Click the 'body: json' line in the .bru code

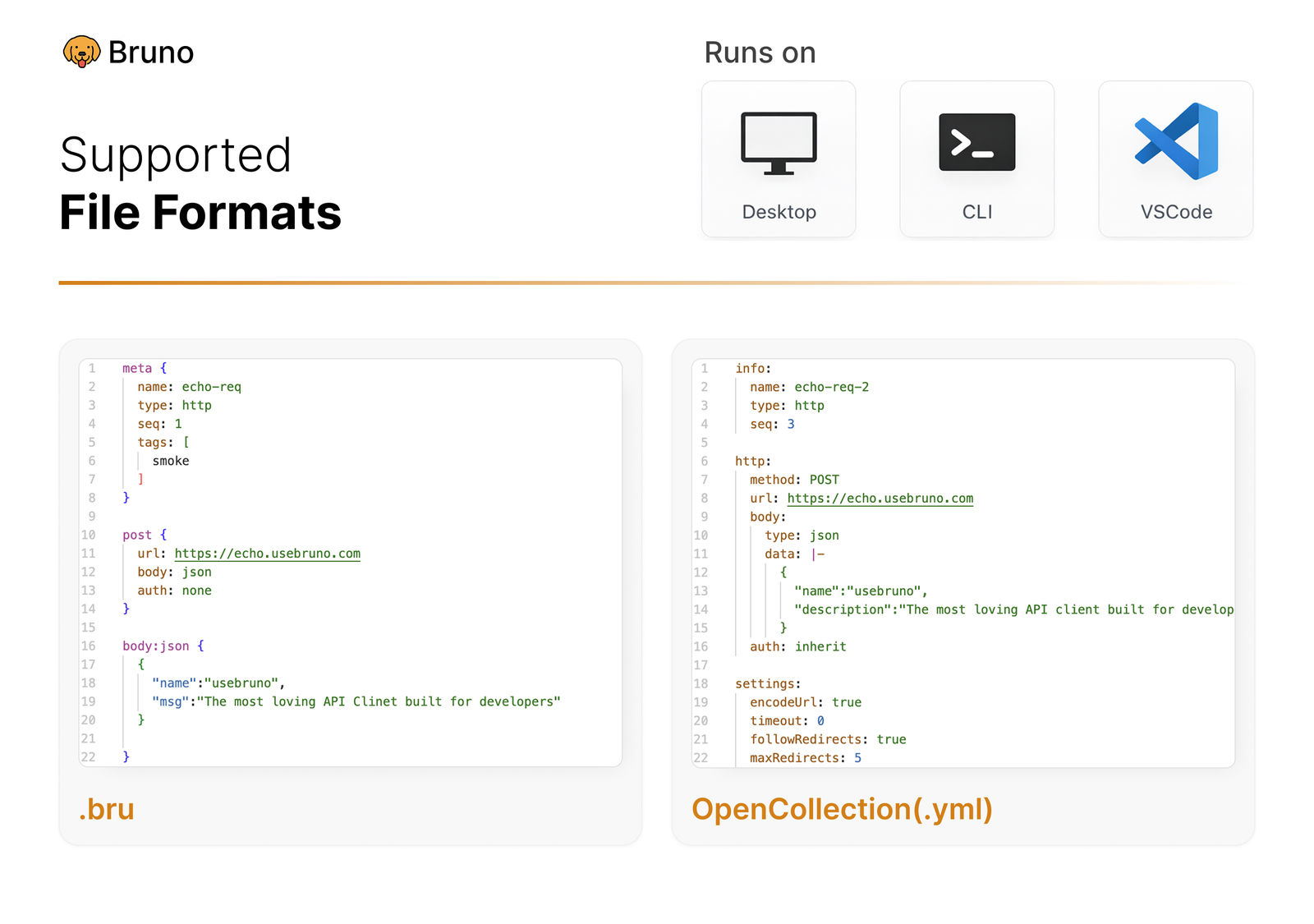tap(175, 572)
